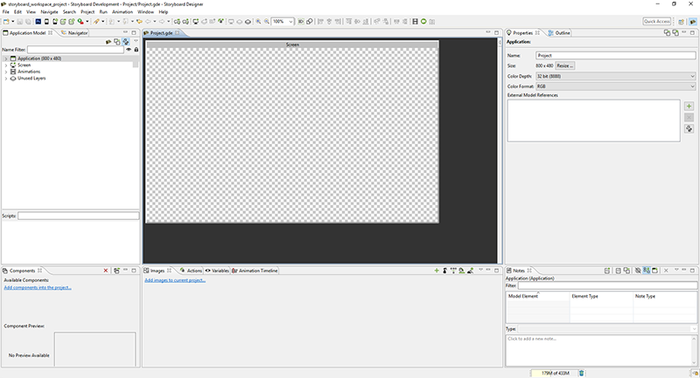This screenshot has width=700, height=378.
Task: Toggle link with editor in Application Model
Action: pos(126,42)
